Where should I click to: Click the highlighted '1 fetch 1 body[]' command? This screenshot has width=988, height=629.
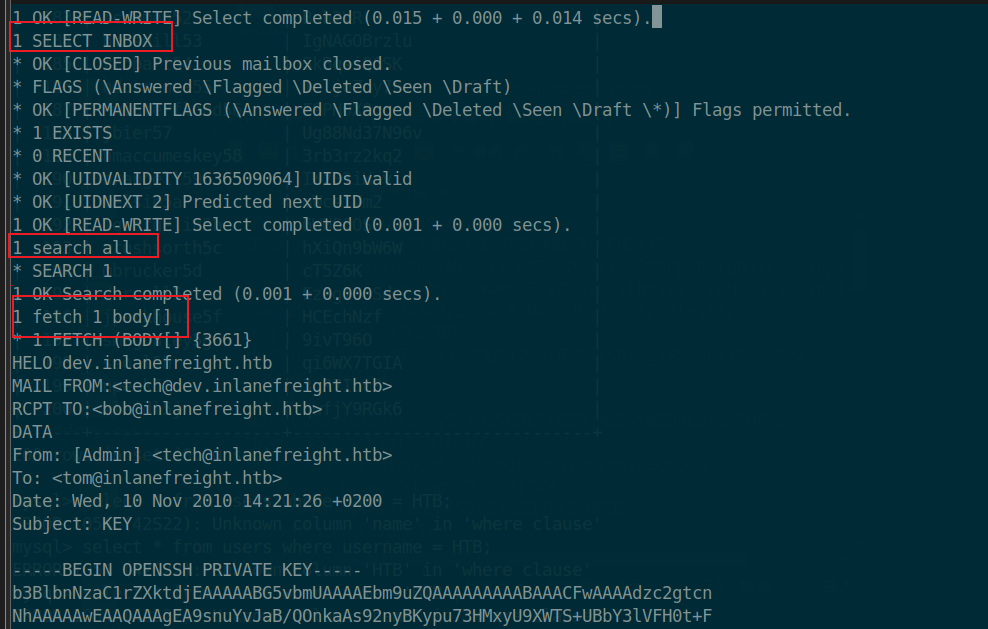92,317
